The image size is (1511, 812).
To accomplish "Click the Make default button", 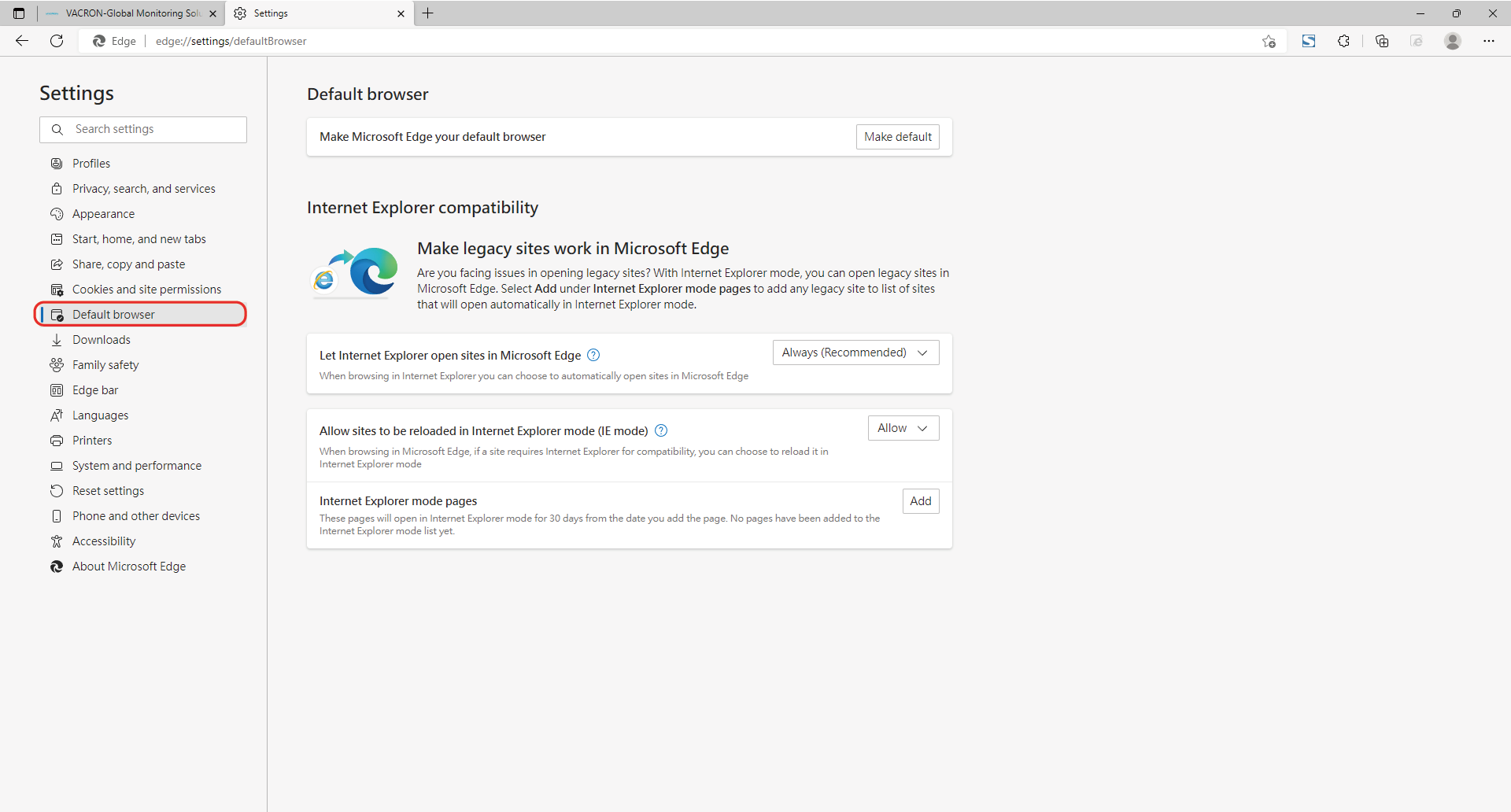I will point(898,137).
